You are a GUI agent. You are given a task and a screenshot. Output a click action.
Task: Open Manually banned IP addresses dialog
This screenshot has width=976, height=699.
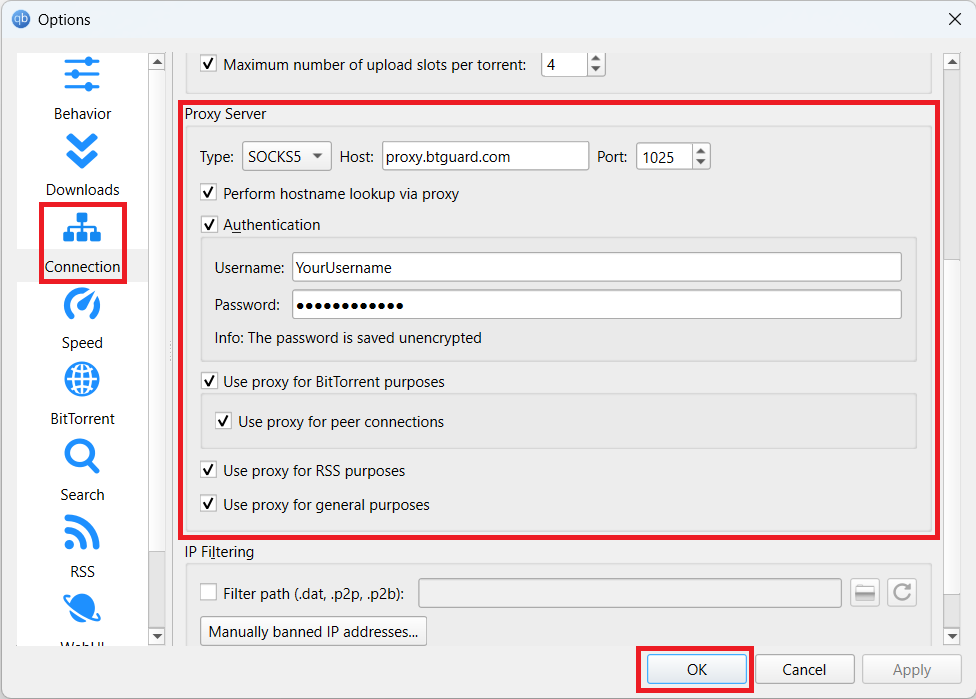click(x=313, y=632)
